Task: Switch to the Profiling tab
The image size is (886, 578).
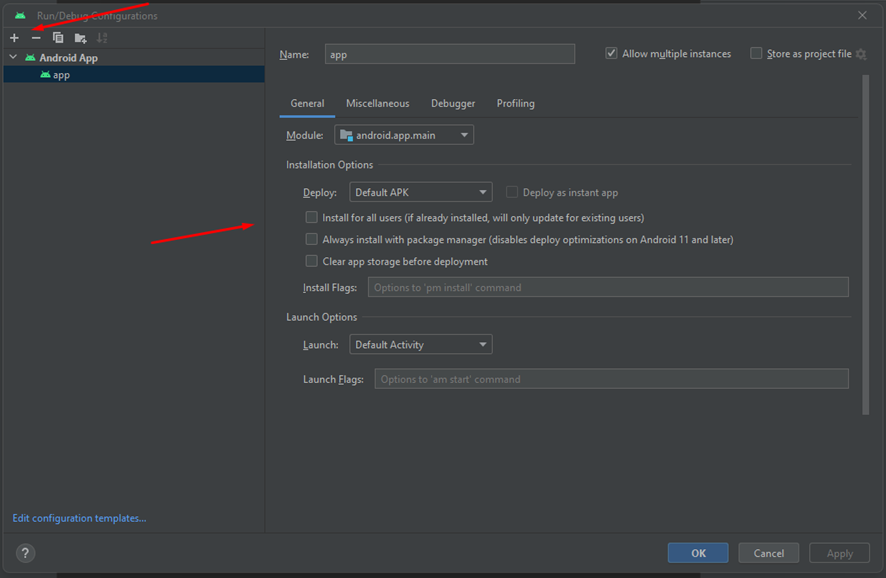Action: (x=515, y=103)
